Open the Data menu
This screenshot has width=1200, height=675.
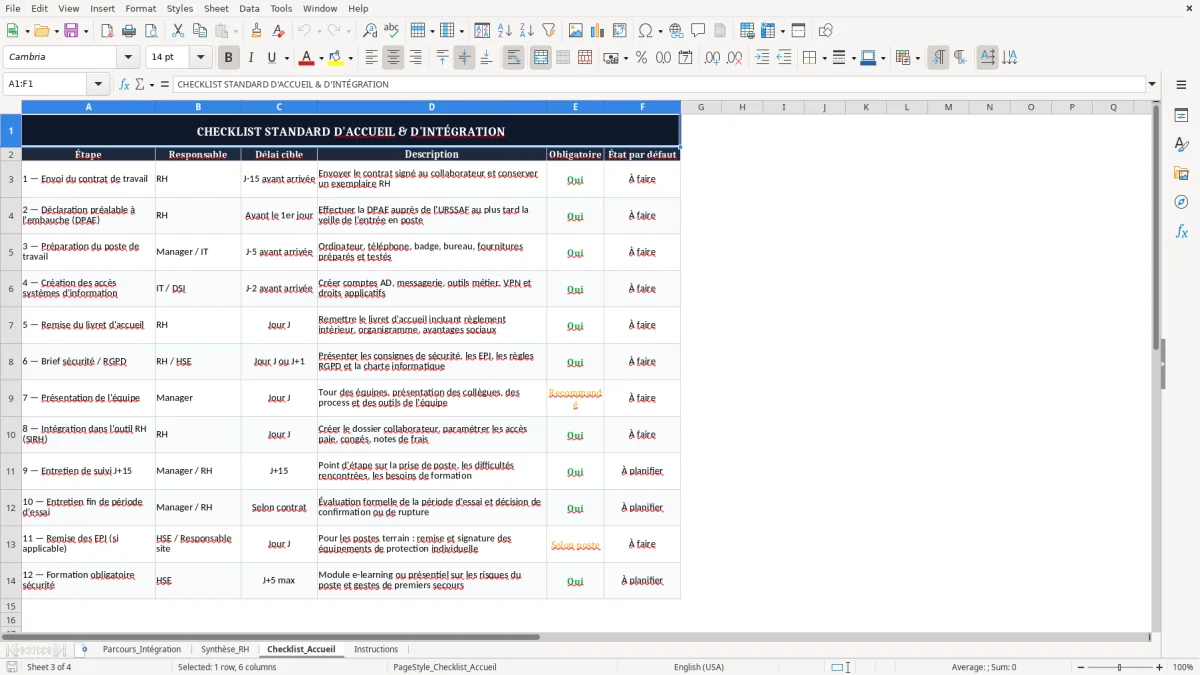(249, 8)
